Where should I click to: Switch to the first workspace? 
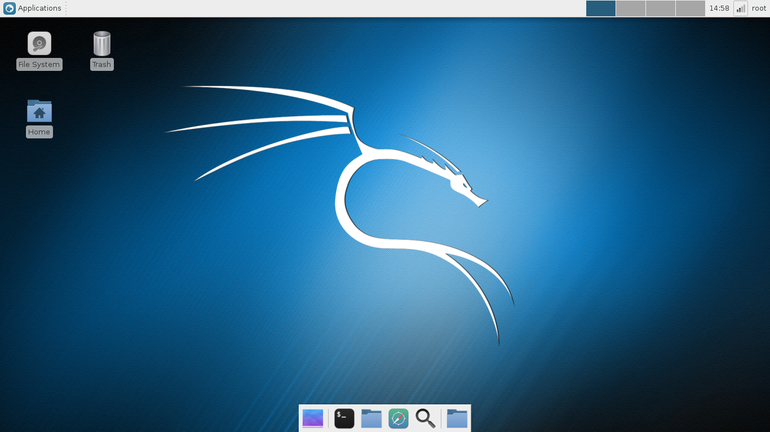tap(601, 8)
